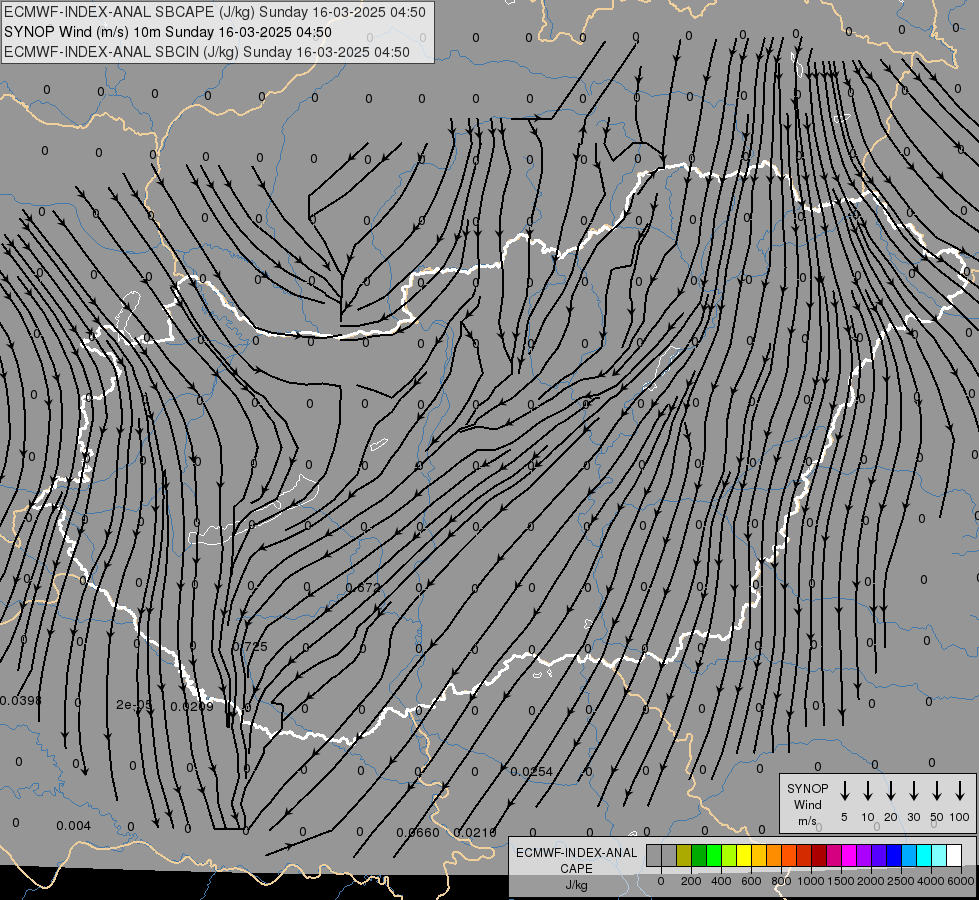Click the wind legend arrow labeled 20
979x900 pixels.
point(891,791)
